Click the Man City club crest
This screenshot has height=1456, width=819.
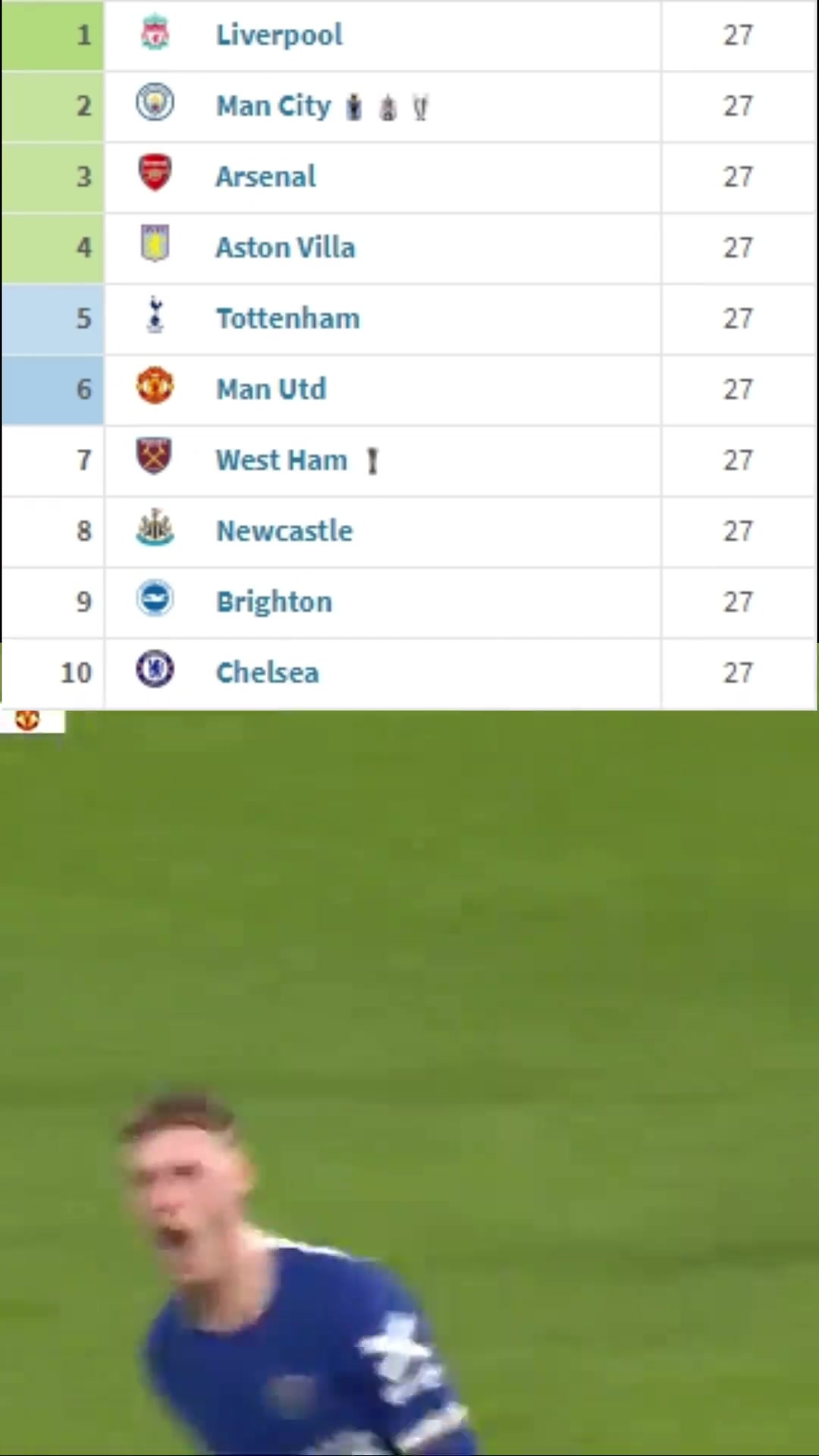point(155,103)
